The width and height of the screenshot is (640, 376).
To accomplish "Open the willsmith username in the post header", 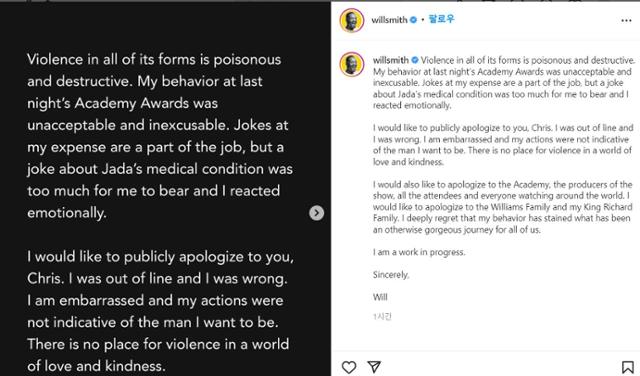I will pyautogui.click(x=389, y=20).
